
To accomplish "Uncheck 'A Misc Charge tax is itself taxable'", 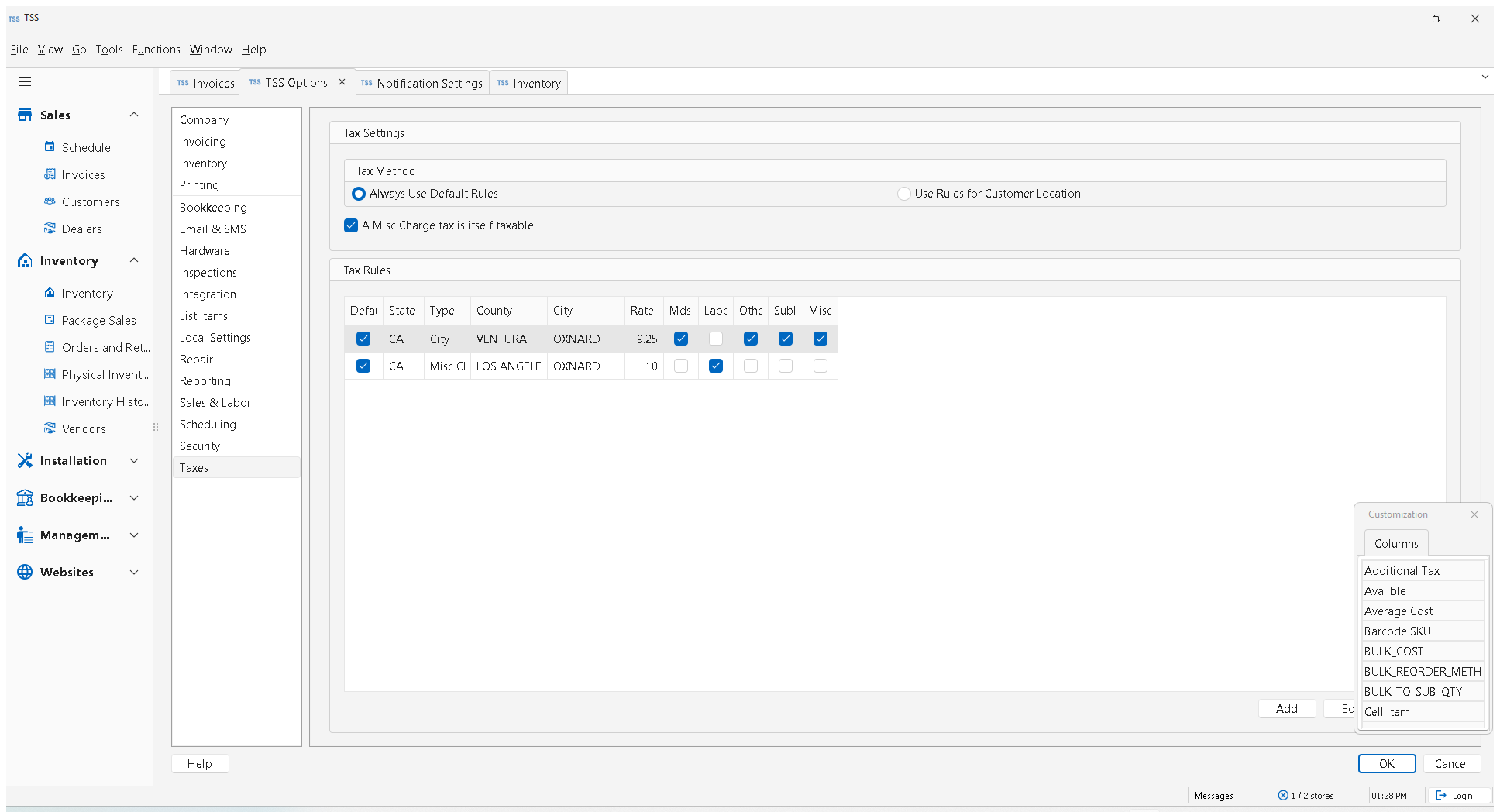I will [x=351, y=225].
